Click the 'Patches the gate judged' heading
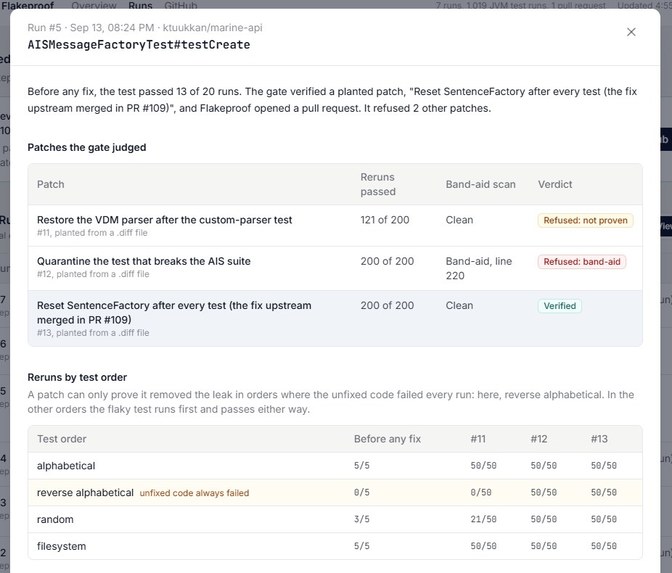 tap(87, 147)
